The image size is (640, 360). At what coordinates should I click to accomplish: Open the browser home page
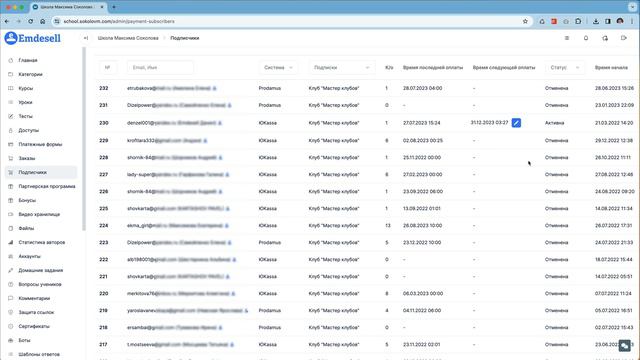[42, 21]
